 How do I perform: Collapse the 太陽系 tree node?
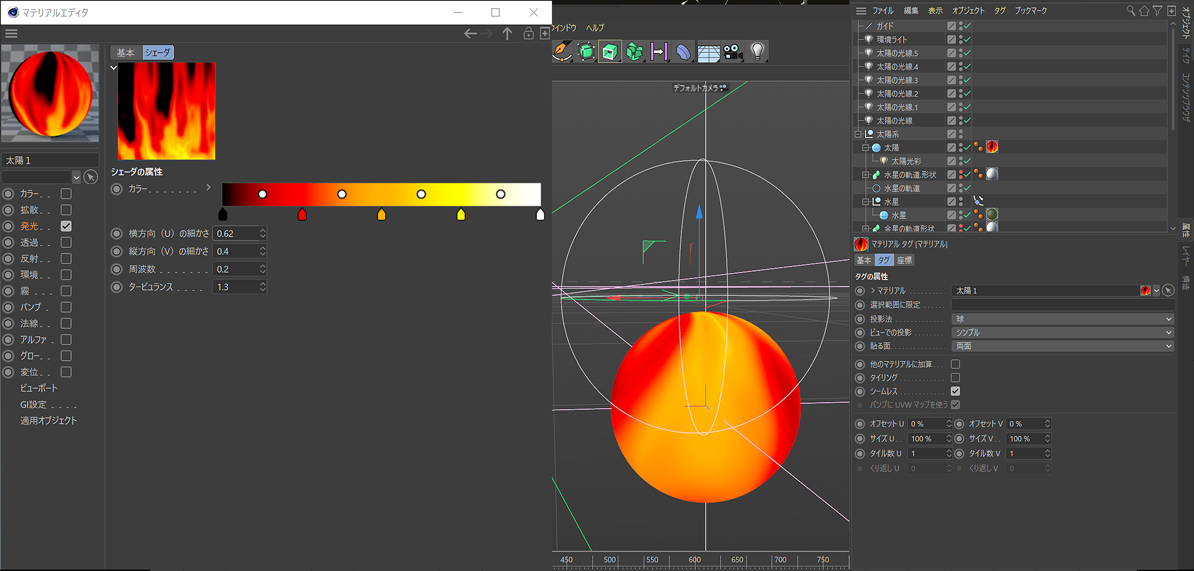click(x=858, y=134)
